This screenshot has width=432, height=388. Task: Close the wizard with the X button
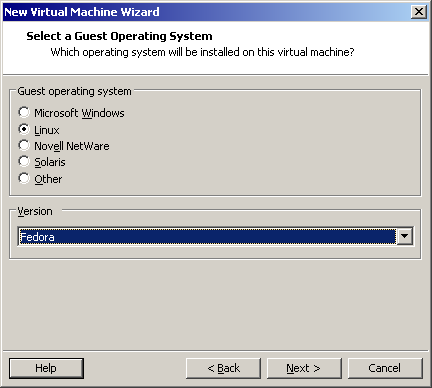tap(419, 12)
